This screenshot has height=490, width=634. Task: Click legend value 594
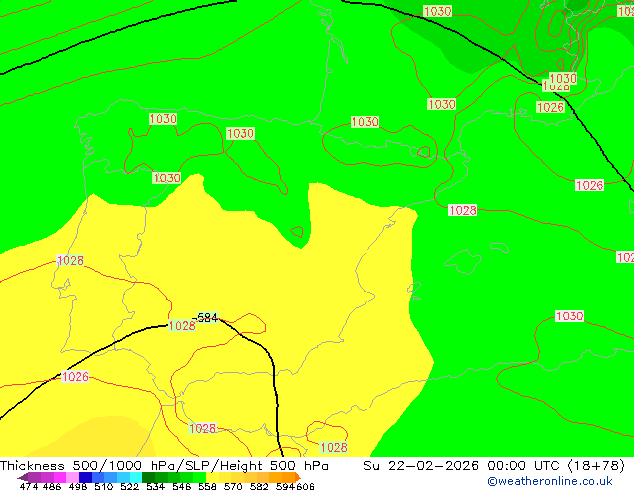click(285, 486)
